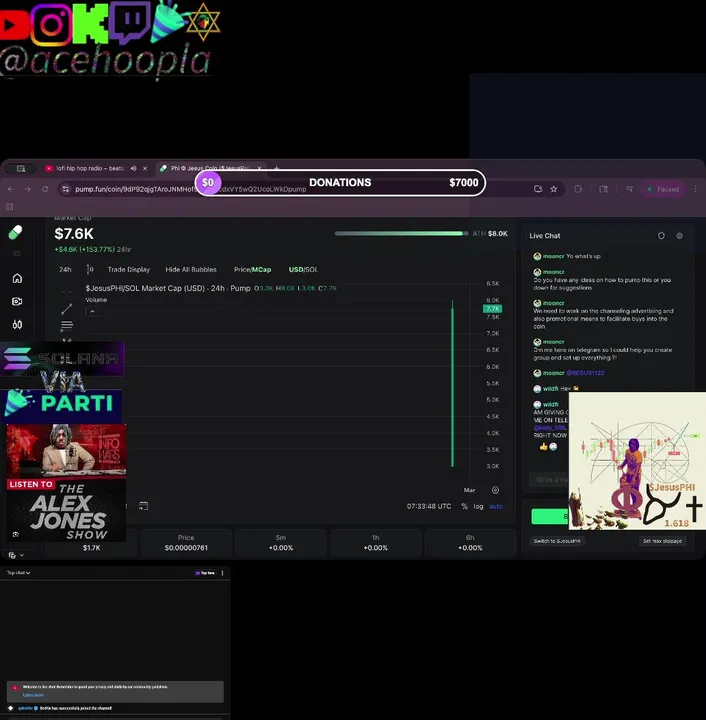The height and width of the screenshot is (720, 706).
Task: Click the site info icon in address bar
Action: tap(66, 189)
